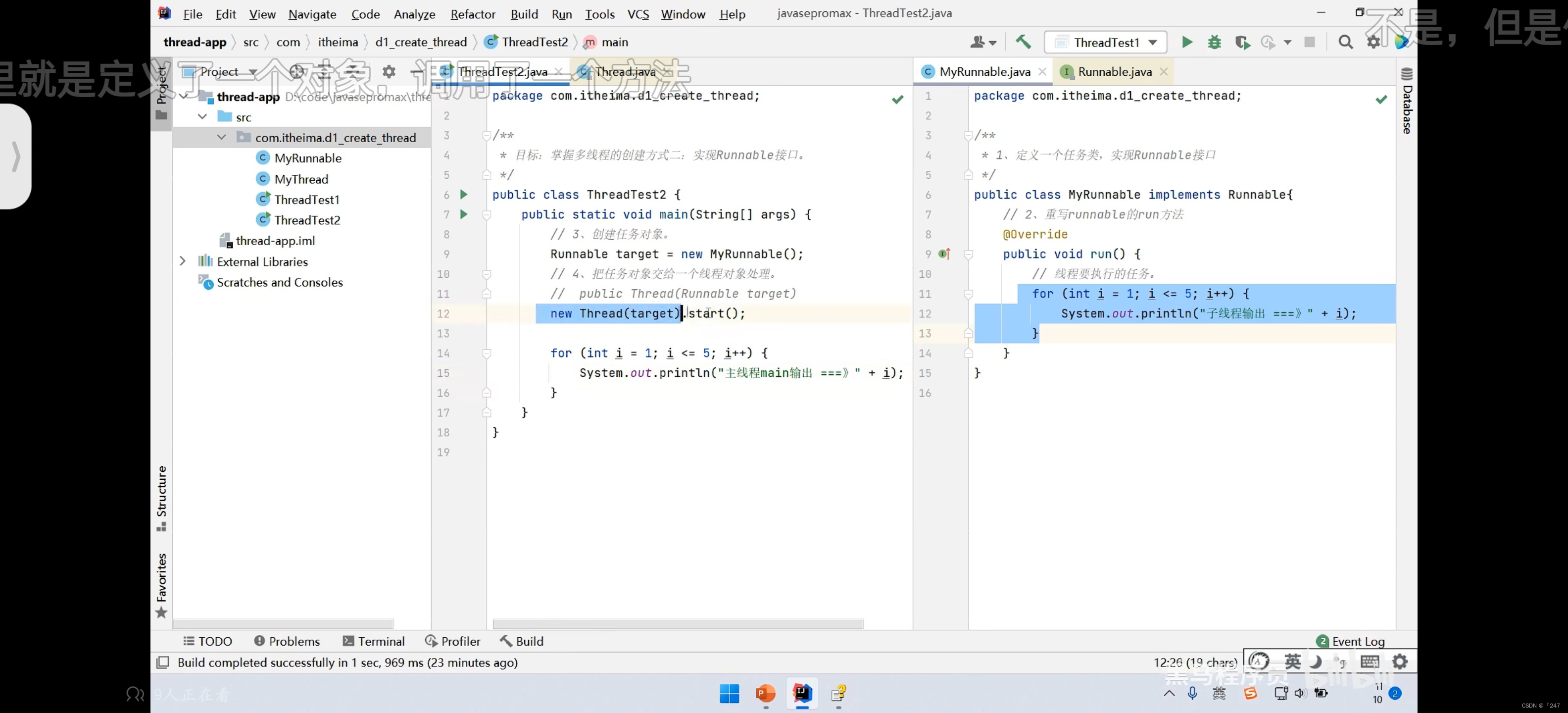
Task: Switch to IntelliJ IDEA taskbar icon
Action: click(x=802, y=693)
